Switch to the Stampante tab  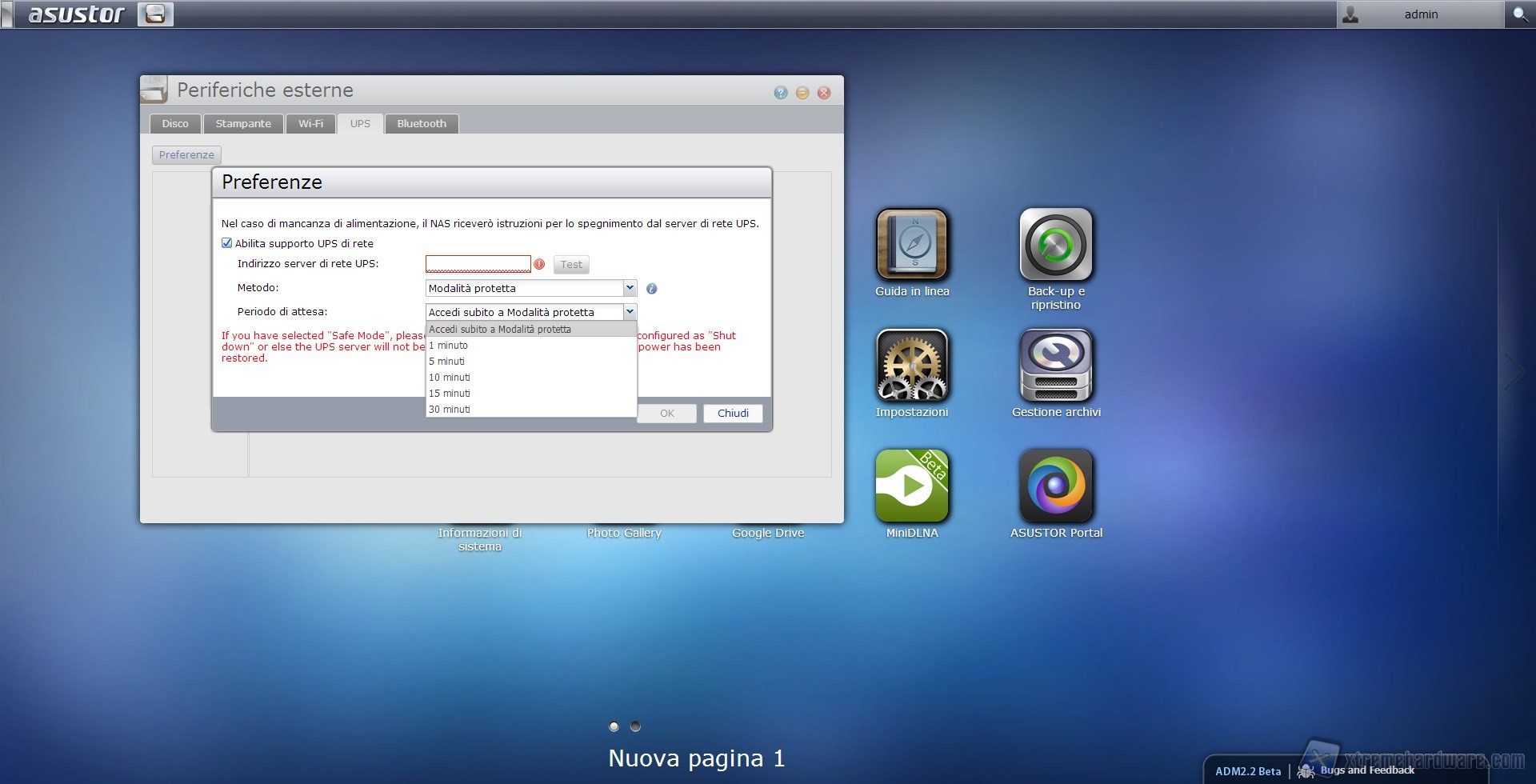coord(243,124)
